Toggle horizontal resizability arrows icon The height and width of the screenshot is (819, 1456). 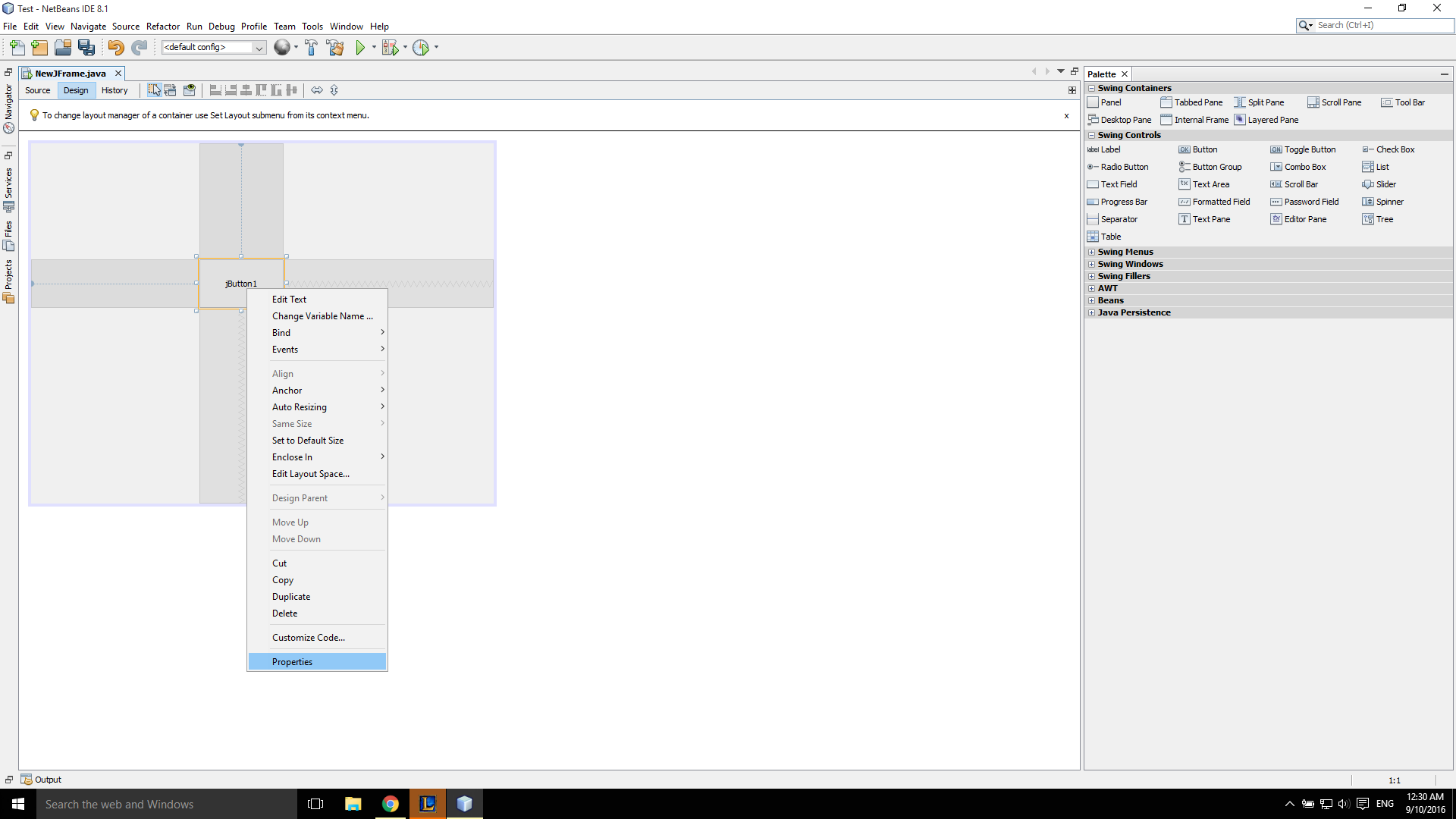(x=317, y=90)
